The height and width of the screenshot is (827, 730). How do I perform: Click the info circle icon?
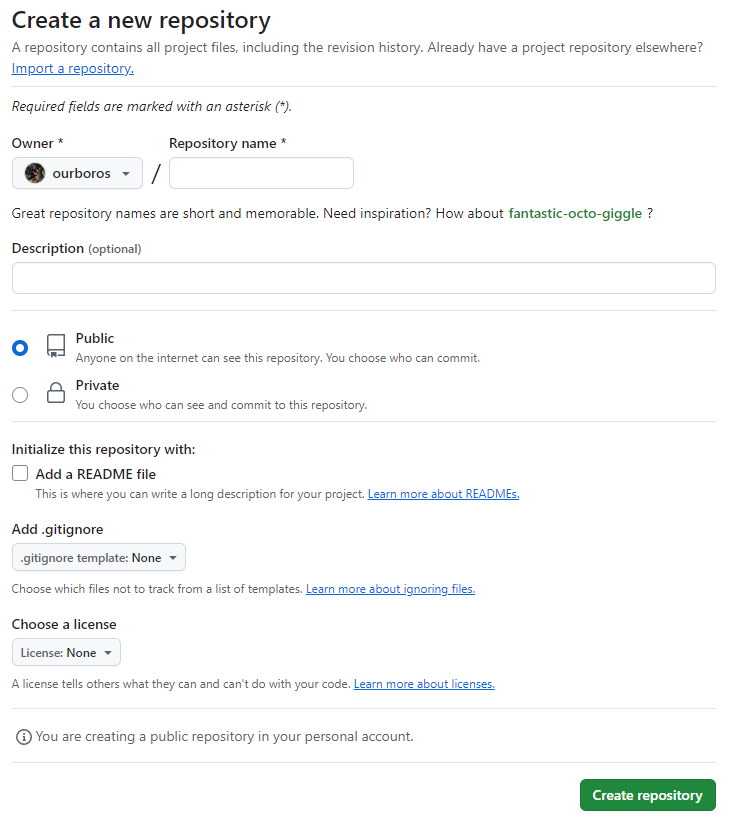(23, 737)
